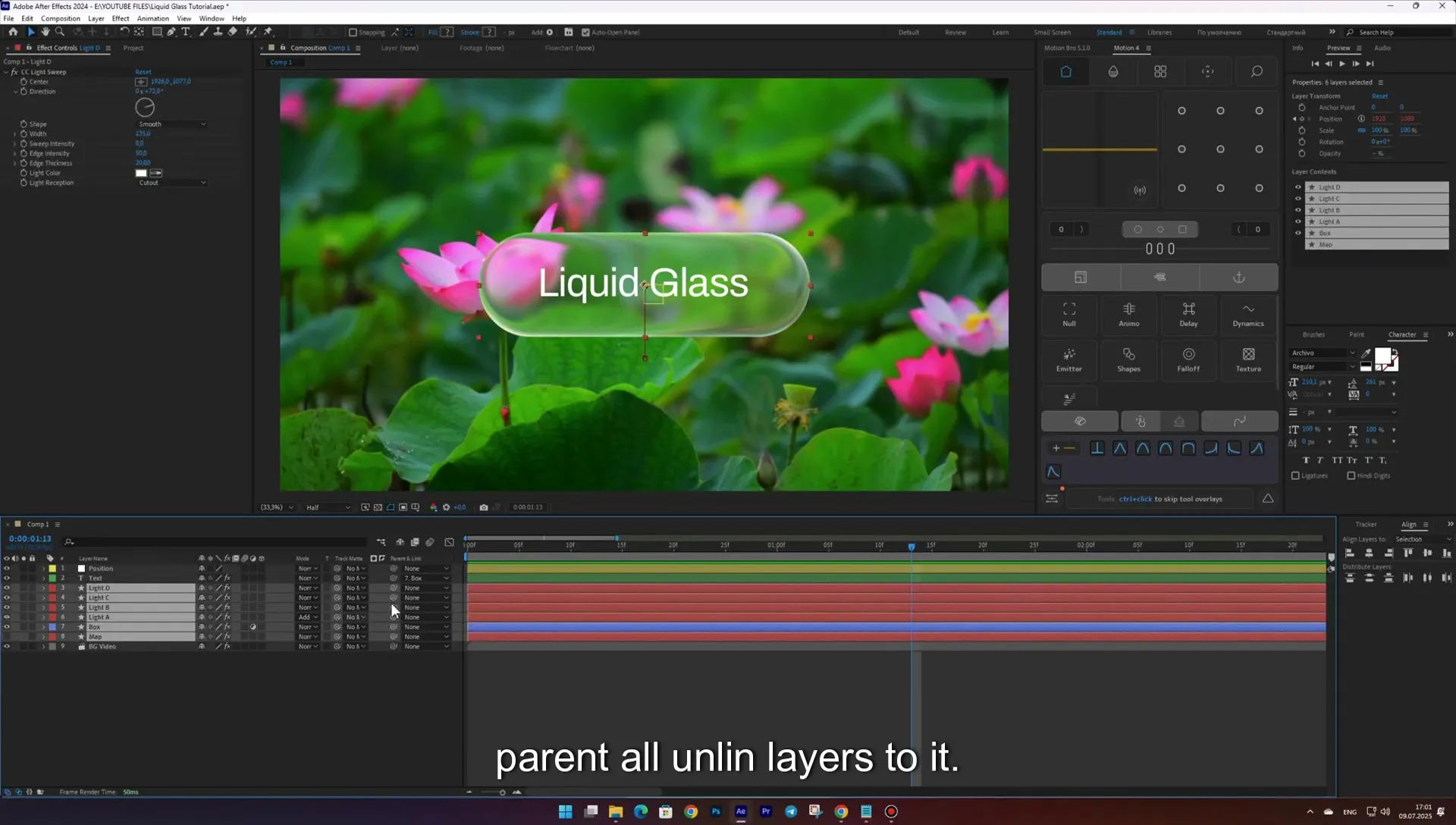Click the Light Color white swatch
The image size is (1456, 825).
[x=141, y=173]
